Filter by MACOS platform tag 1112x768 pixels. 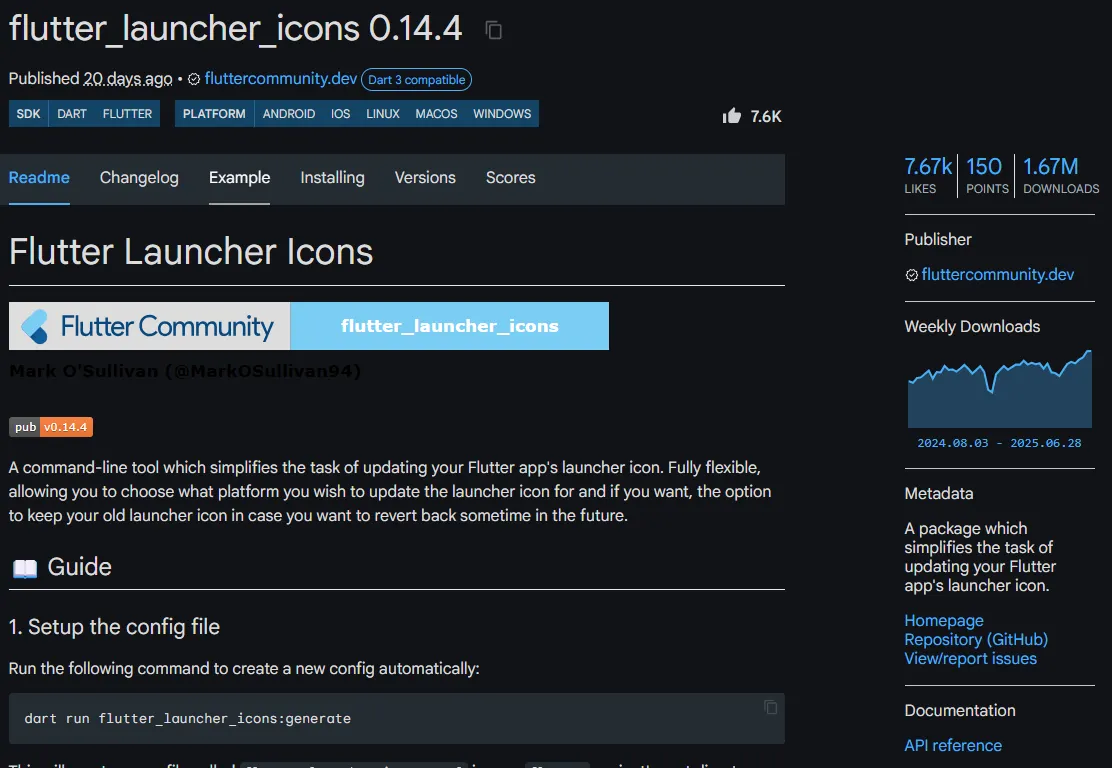[436, 113]
